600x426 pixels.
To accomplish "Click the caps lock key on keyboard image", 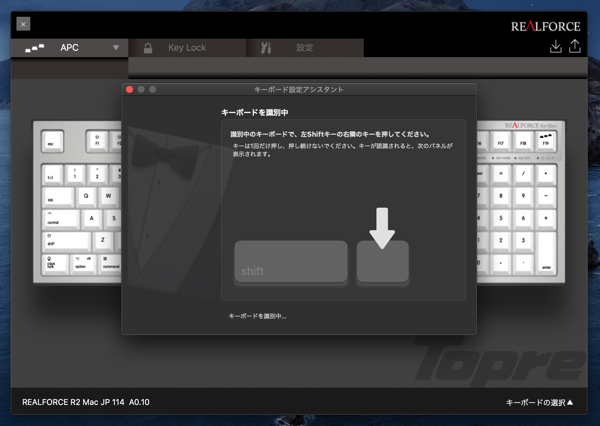I will [x=56, y=264].
